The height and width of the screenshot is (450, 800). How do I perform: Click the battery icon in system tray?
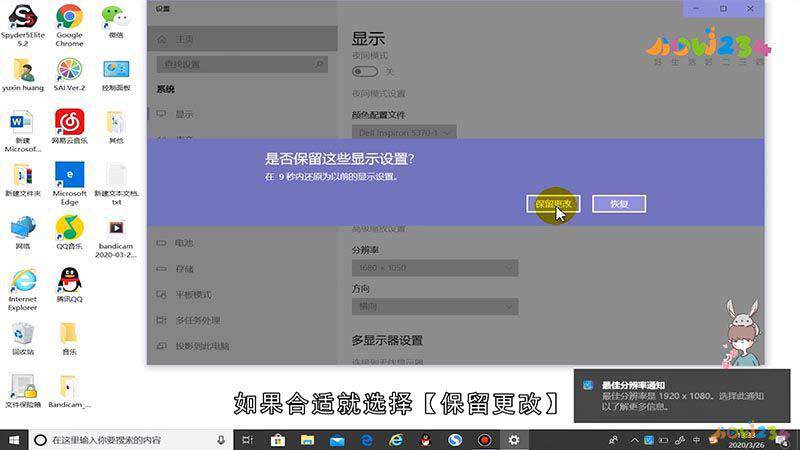click(x=664, y=440)
